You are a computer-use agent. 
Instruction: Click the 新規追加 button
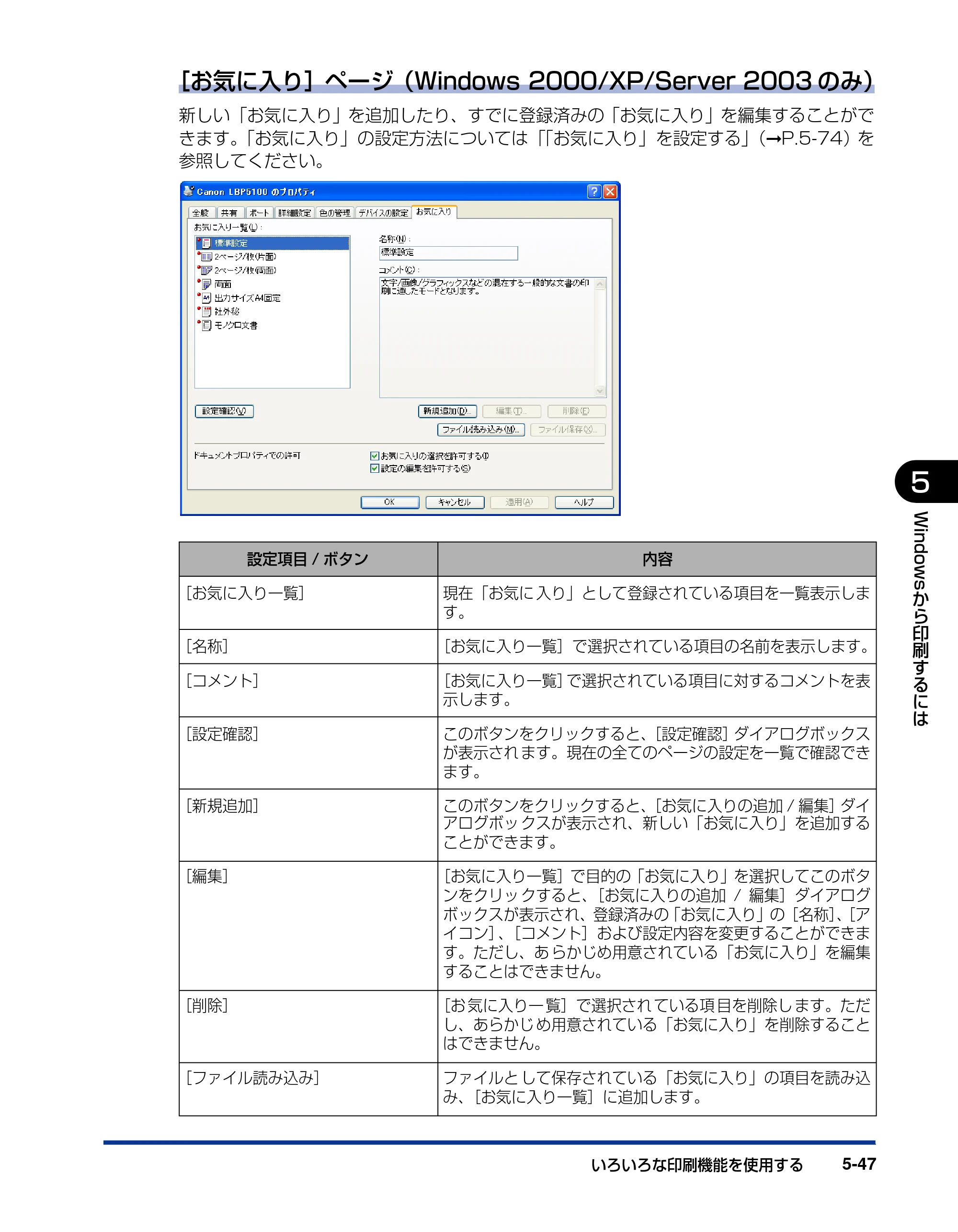point(447,411)
